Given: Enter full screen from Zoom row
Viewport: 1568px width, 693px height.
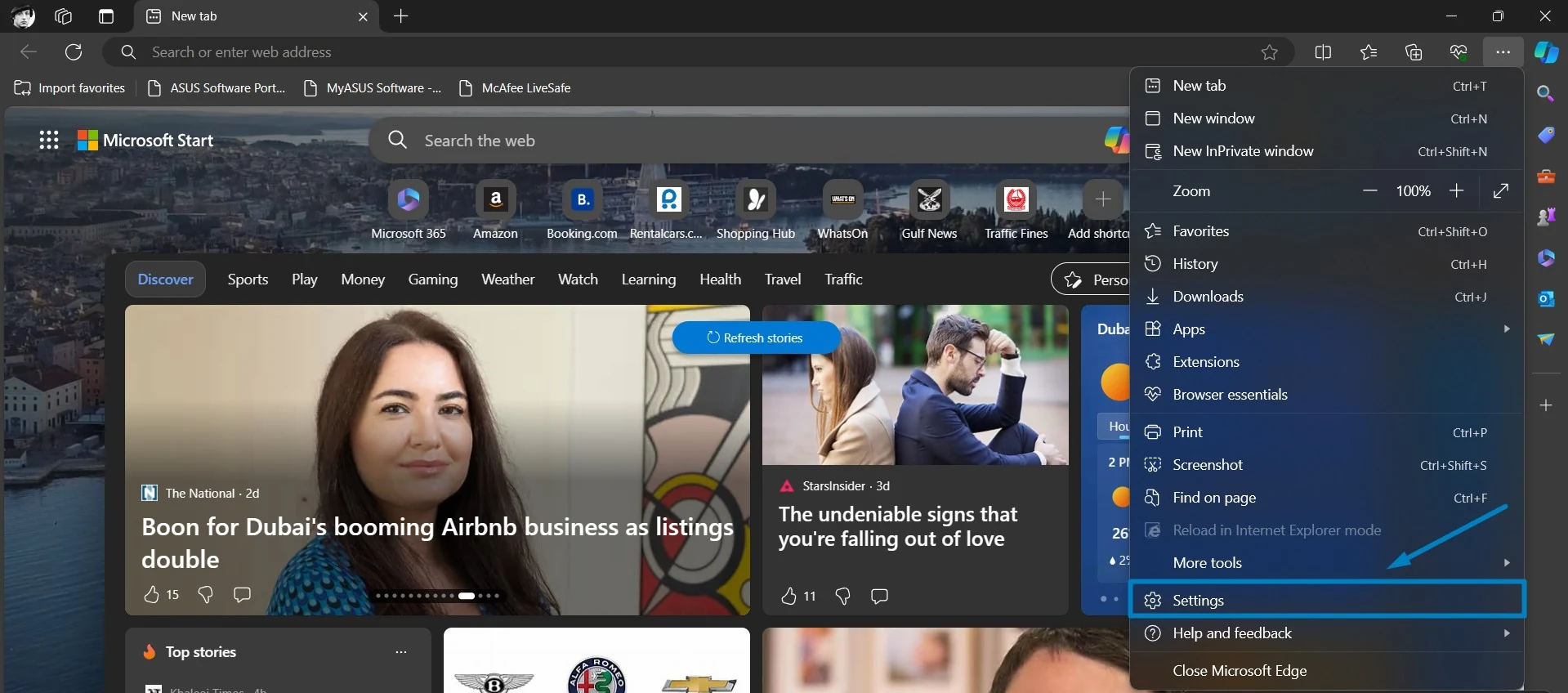Looking at the screenshot, I should [x=1500, y=190].
